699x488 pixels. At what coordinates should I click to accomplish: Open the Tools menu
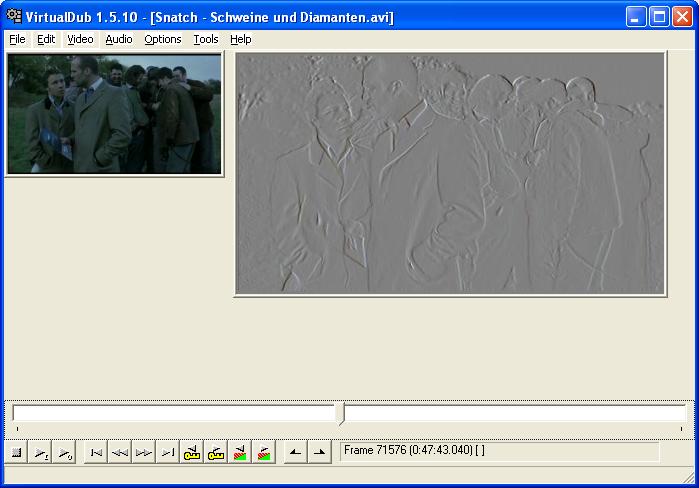pos(206,39)
